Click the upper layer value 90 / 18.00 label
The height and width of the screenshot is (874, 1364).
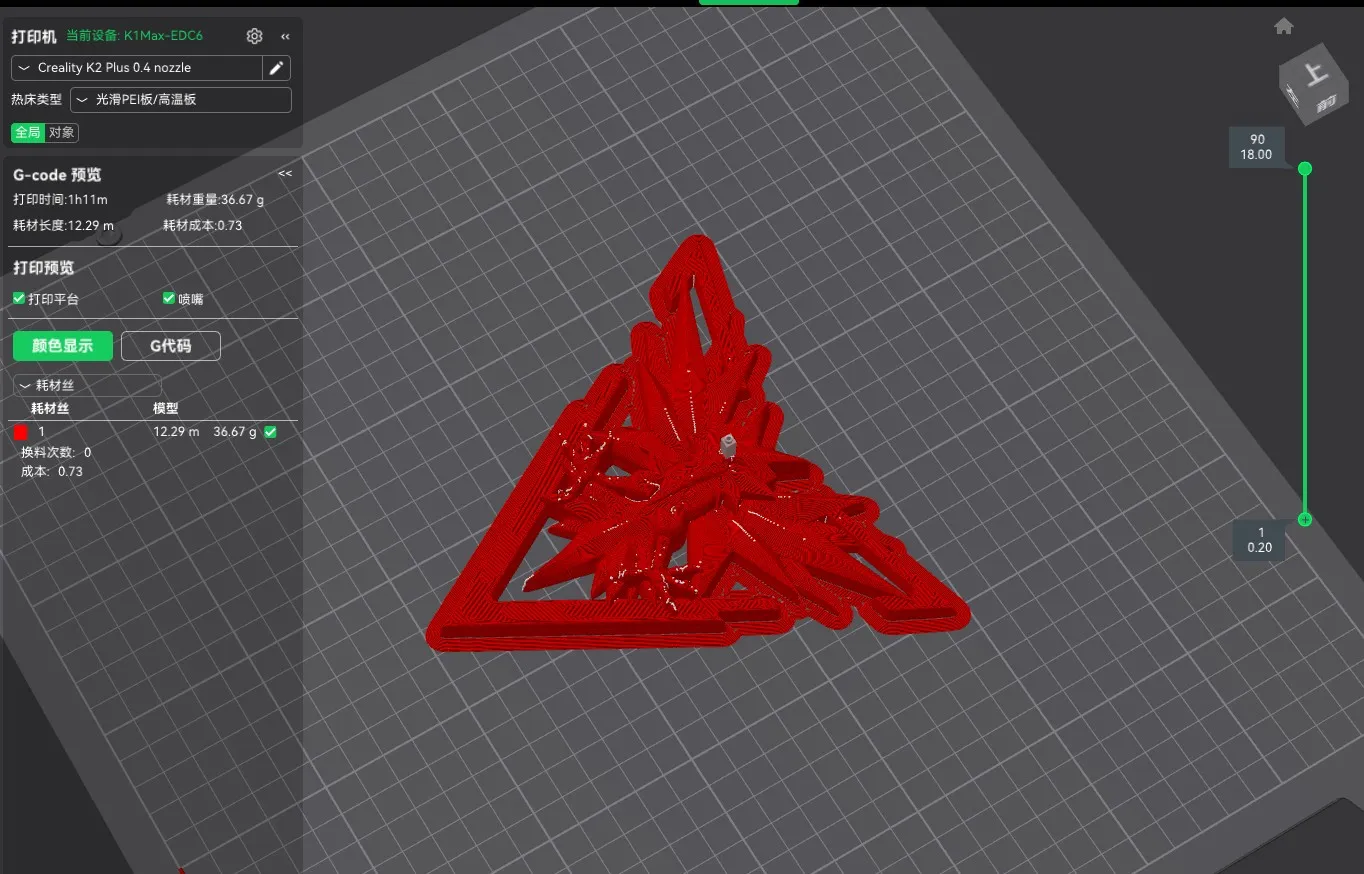coord(1256,147)
